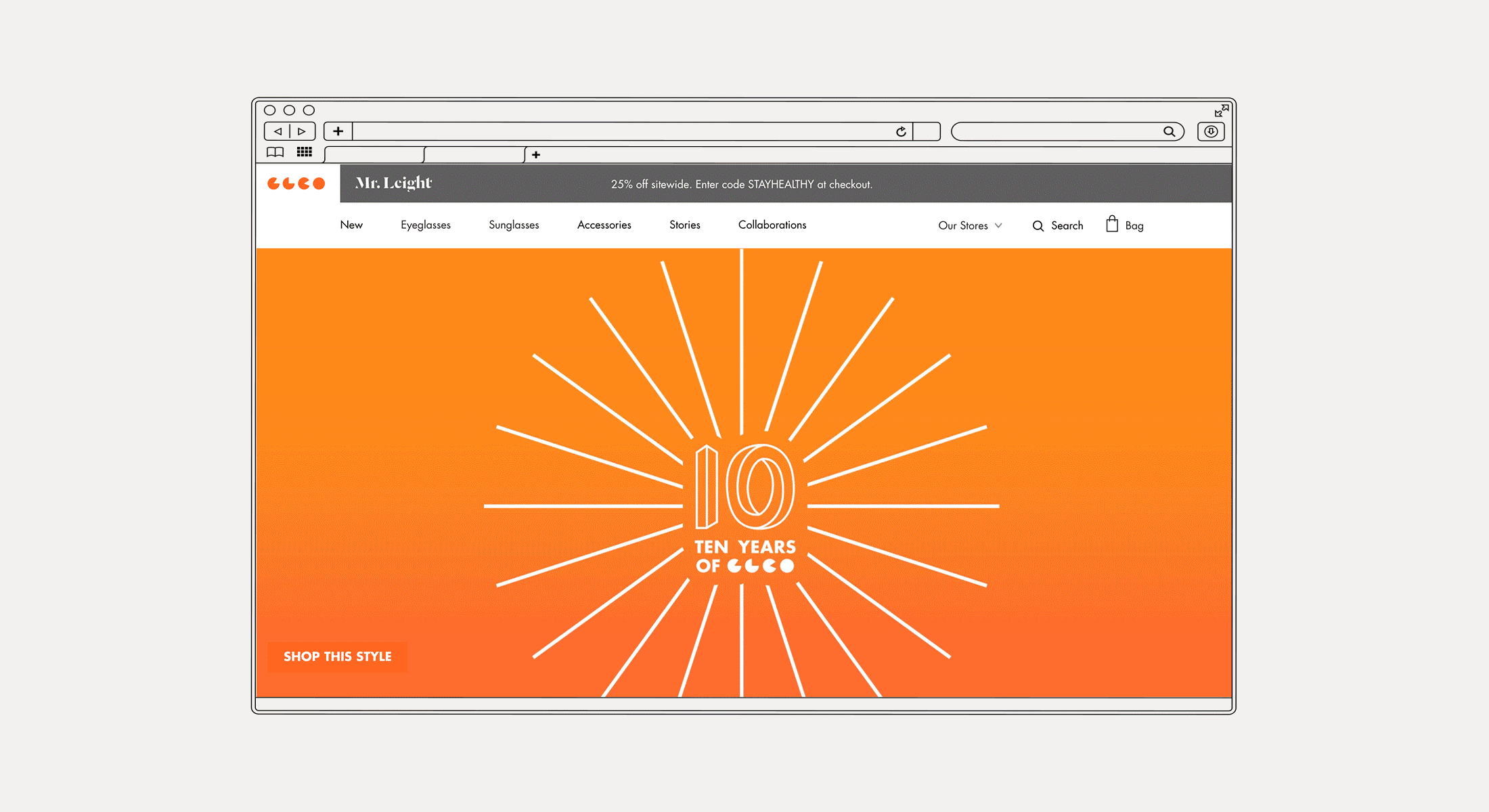Viewport: 1489px width, 812px height.
Task: Add a new tab with plus icon
Action: [x=536, y=155]
